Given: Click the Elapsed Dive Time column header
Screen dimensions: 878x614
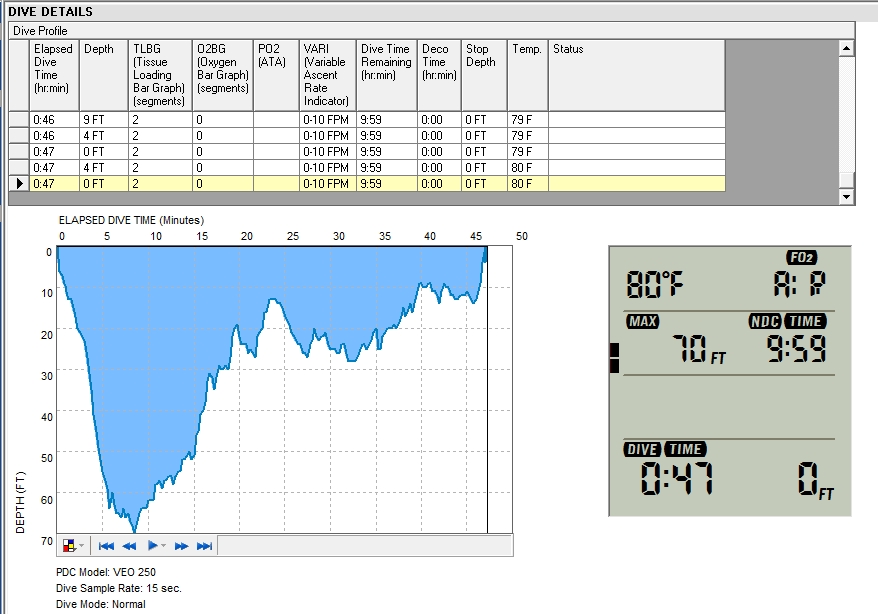Looking at the screenshot, I should [x=54, y=75].
